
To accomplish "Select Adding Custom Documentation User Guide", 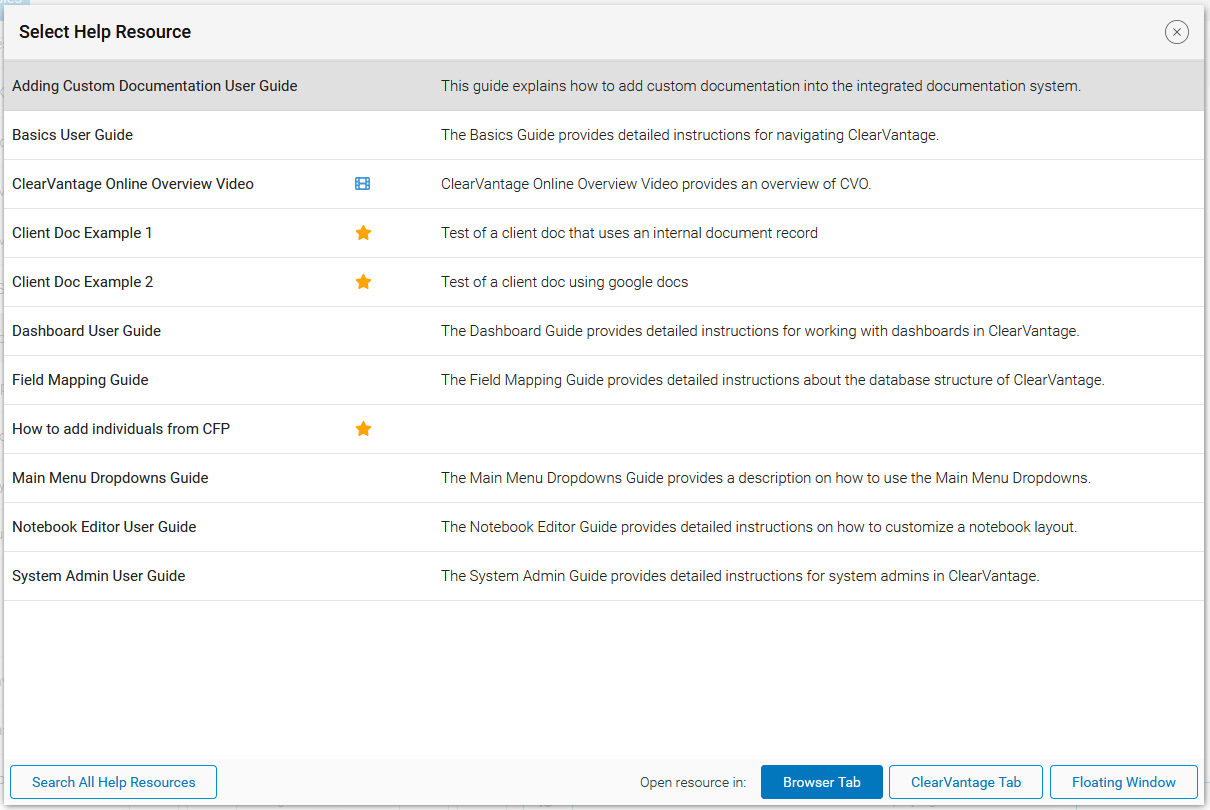I will click(x=155, y=86).
